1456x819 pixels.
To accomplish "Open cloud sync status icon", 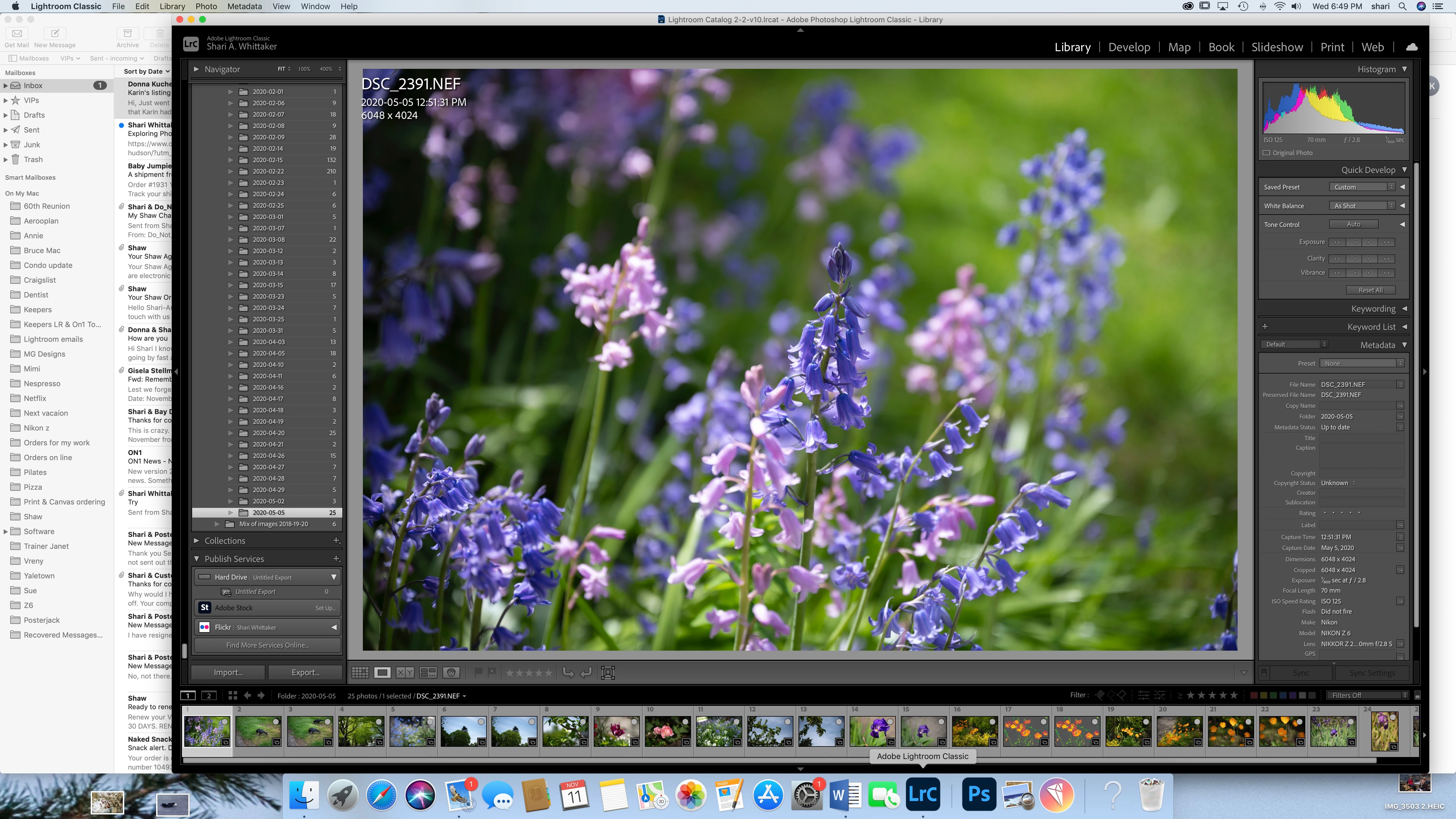I will 1411,47.
